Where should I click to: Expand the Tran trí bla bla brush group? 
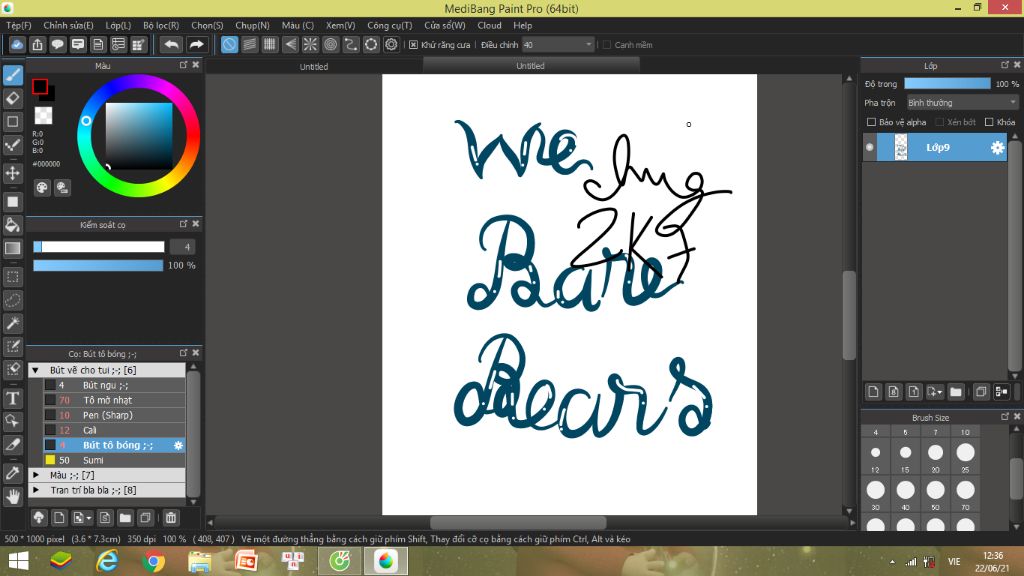(x=35, y=490)
